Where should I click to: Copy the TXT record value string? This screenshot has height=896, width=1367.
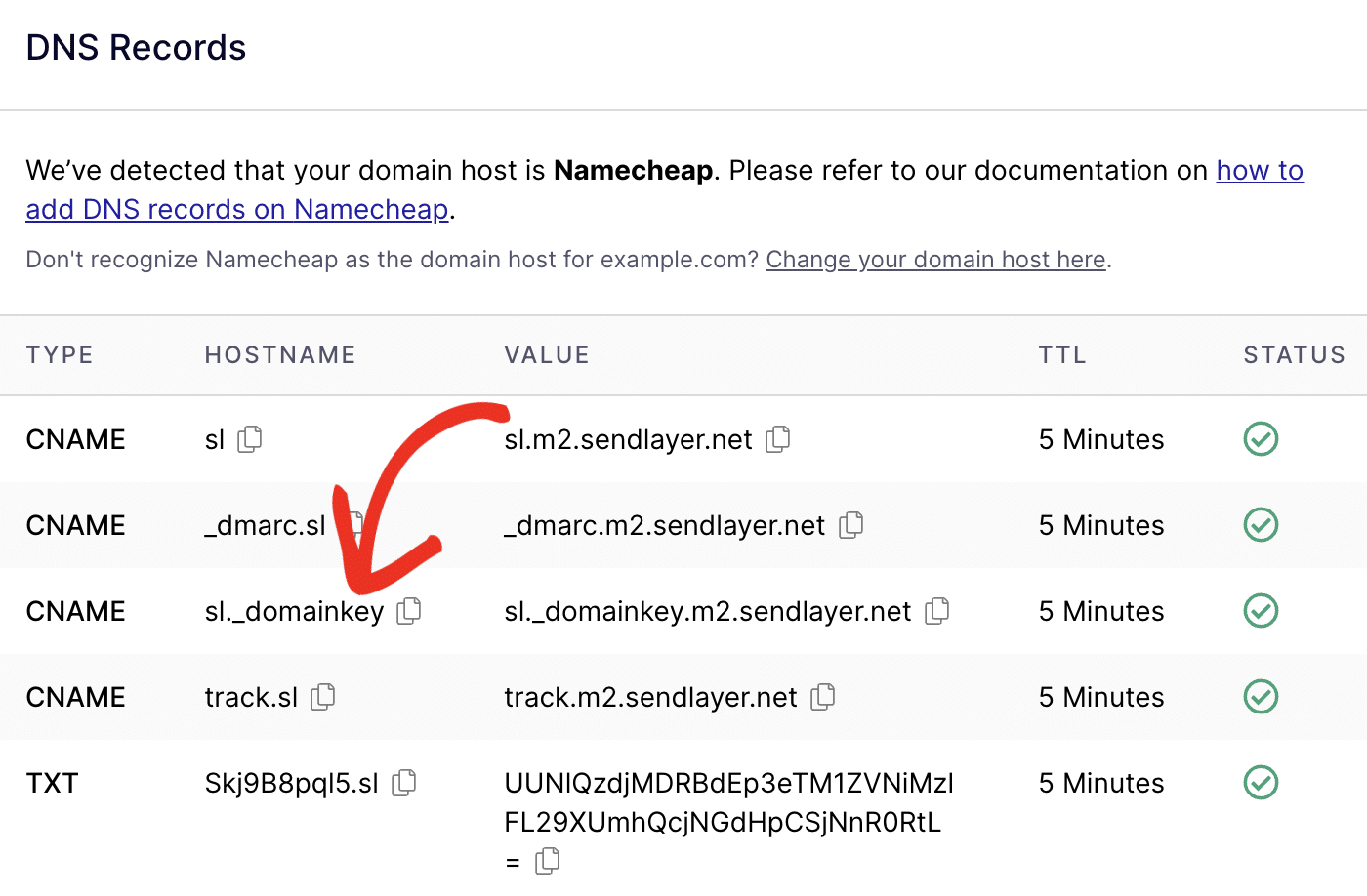tap(548, 861)
